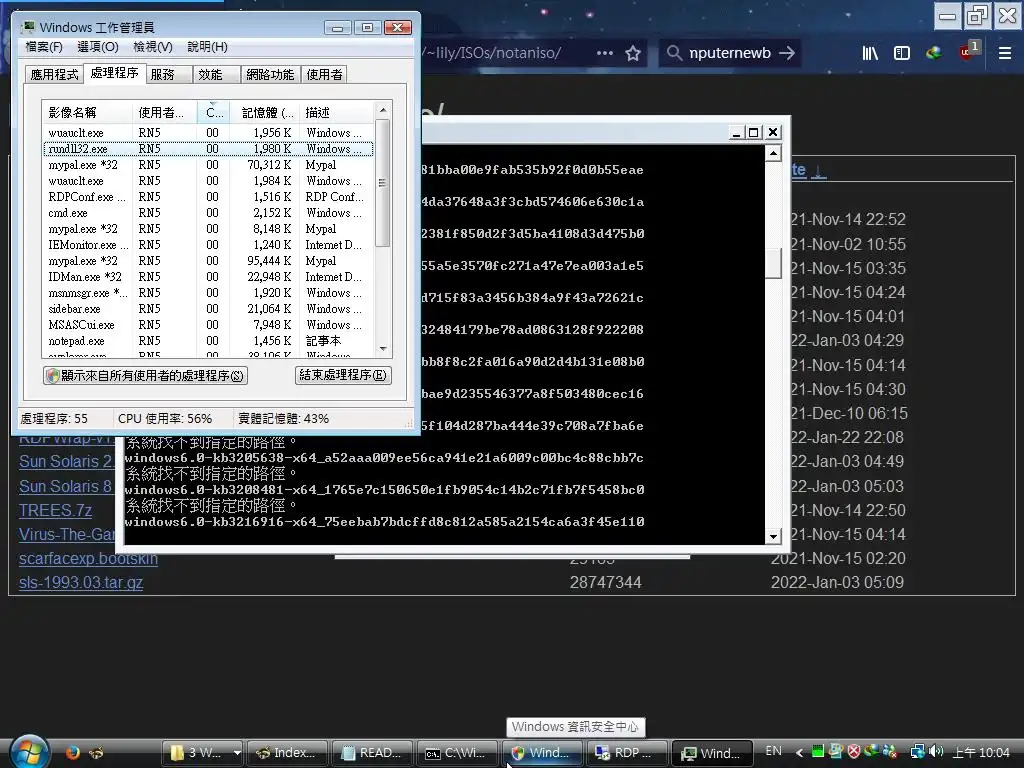Open page actions three-dots menu
1024x768 pixels.
(x=605, y=53)
